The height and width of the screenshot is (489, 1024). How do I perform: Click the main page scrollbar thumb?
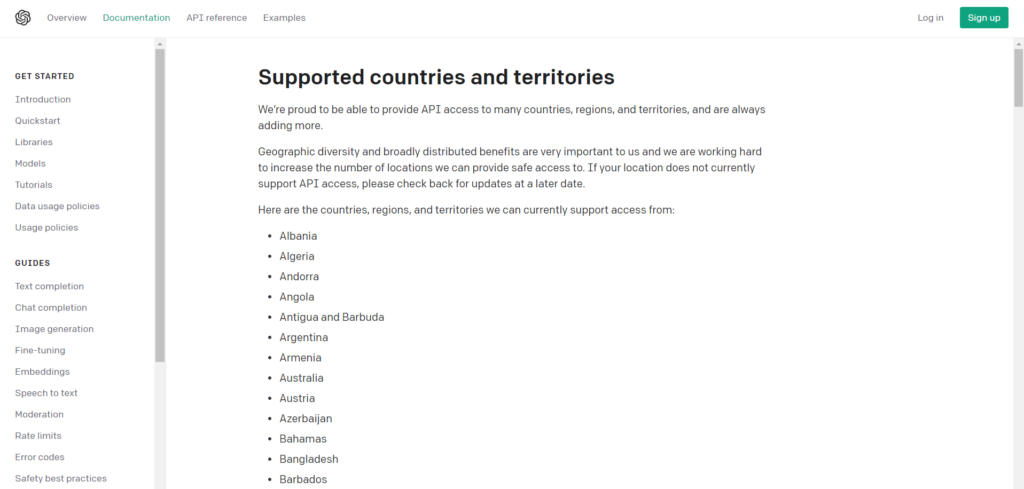coord(1018,77)
